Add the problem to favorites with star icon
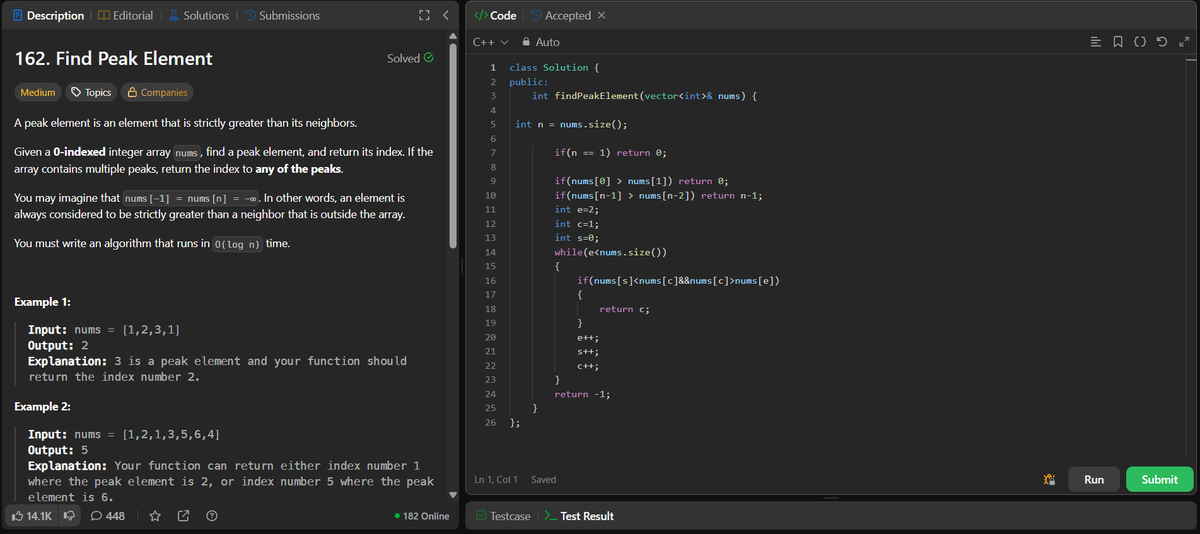 coord(155,516)
